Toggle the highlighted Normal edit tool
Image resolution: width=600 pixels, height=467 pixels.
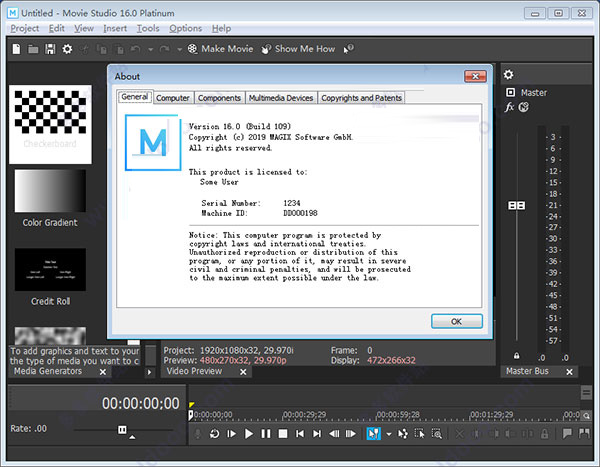coord(373,434)
